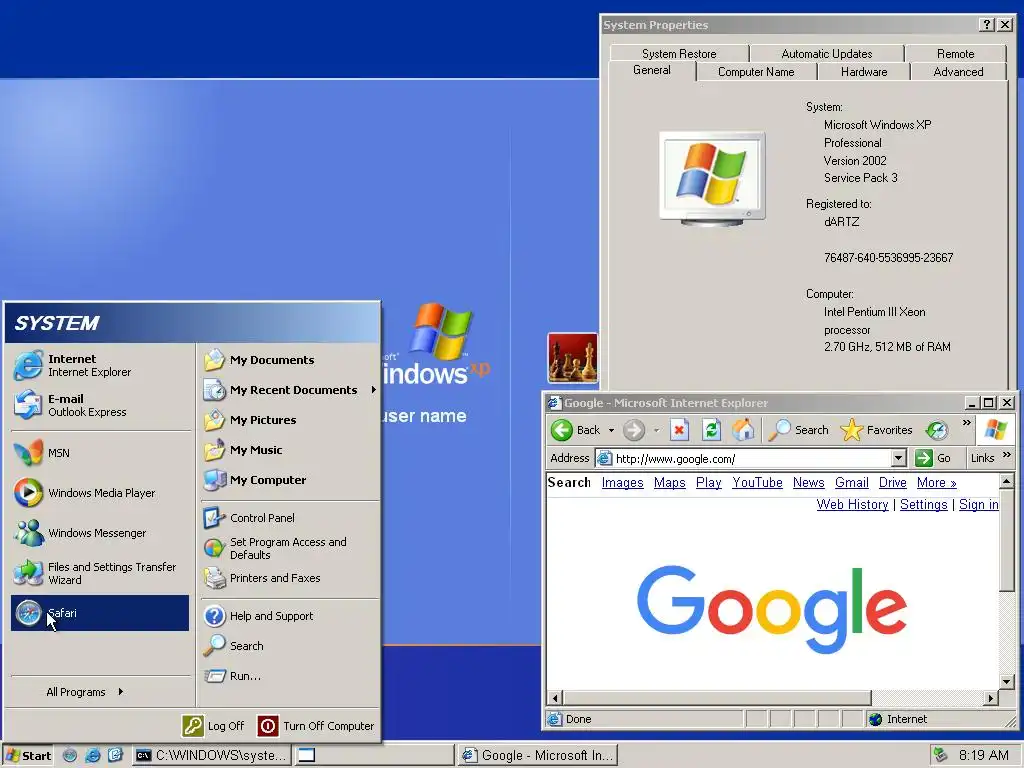
Task: Click the Maps link on Google
Action: point(669,483)
